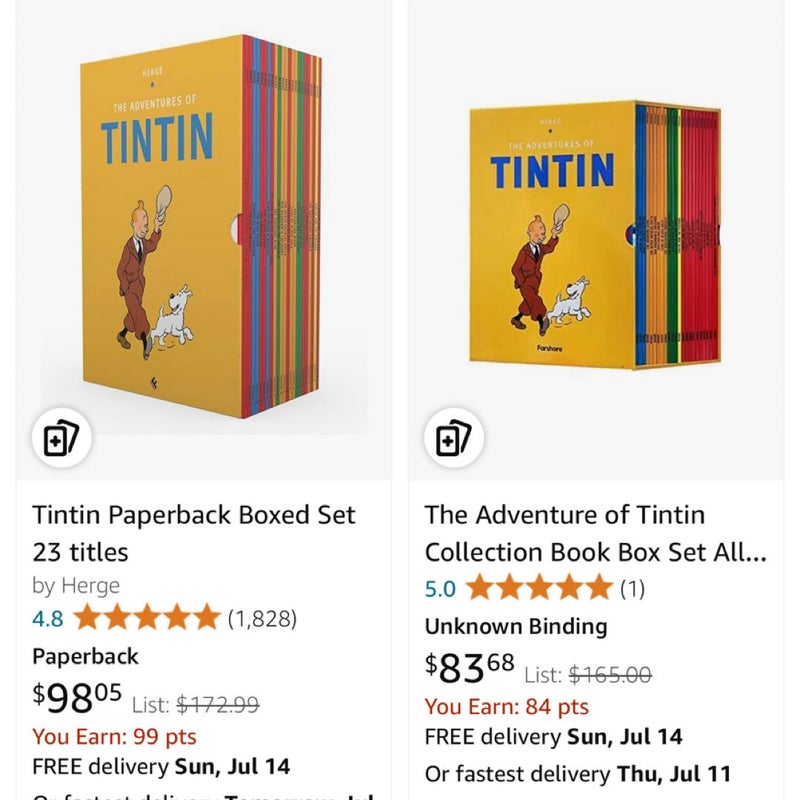Screen dimensions: 800x800
Task: Click the $98.05 price
Action: pyautogui.click(x=77, y=697)
